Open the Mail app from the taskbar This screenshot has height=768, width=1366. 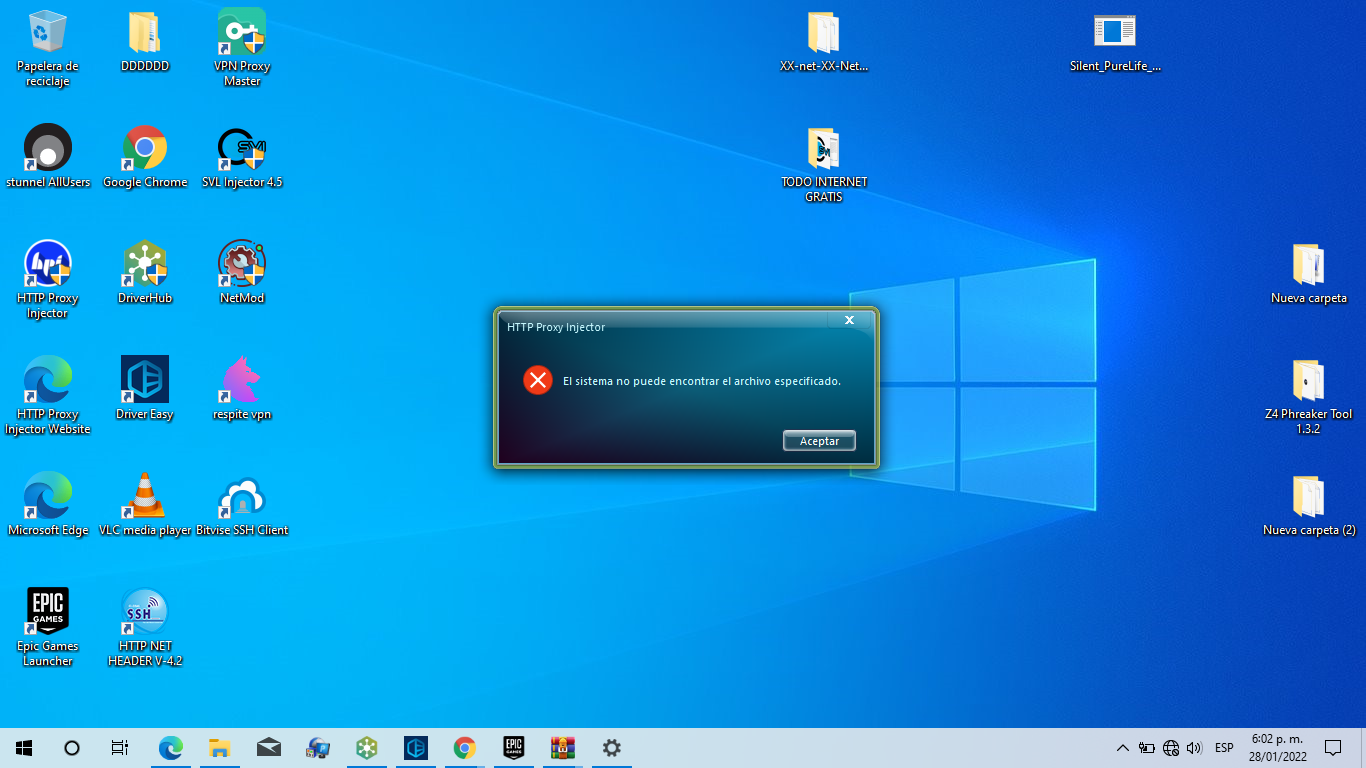269,748
